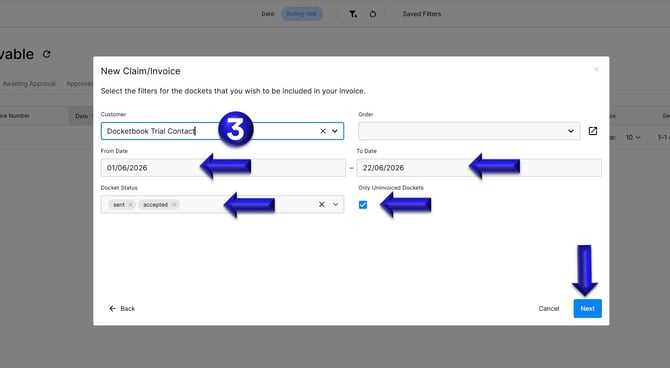Screen dimensions: 670x368
Task: Remove the 'accepted' docket status tag
Action: tap(174, 205)
